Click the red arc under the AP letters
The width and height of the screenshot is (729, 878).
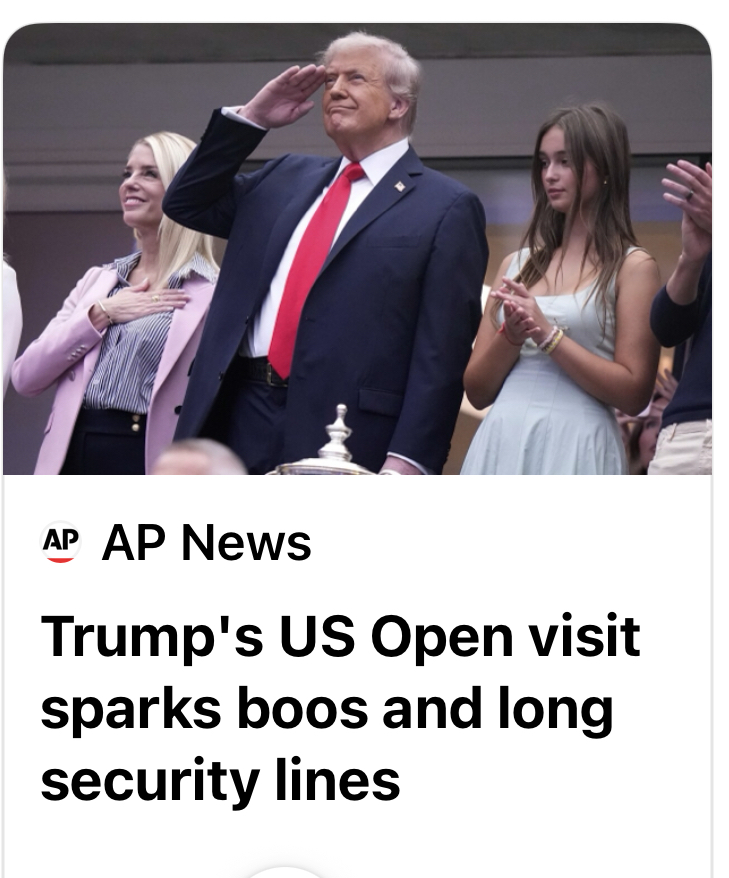tap(60, 559)
